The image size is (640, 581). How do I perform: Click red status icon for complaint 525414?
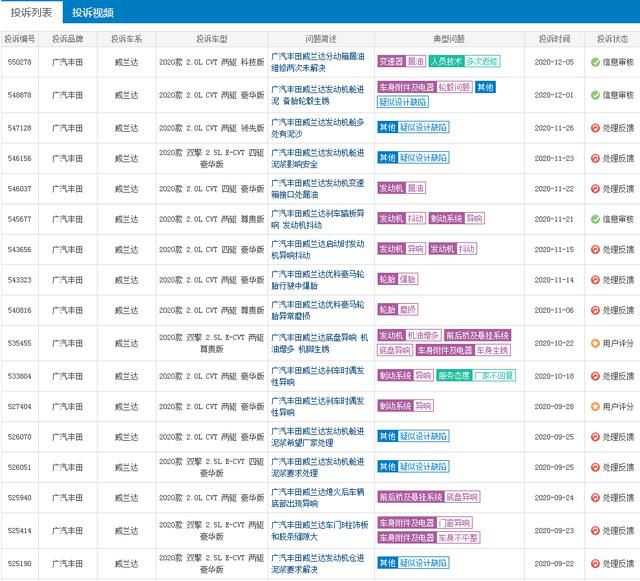(595, 531)
